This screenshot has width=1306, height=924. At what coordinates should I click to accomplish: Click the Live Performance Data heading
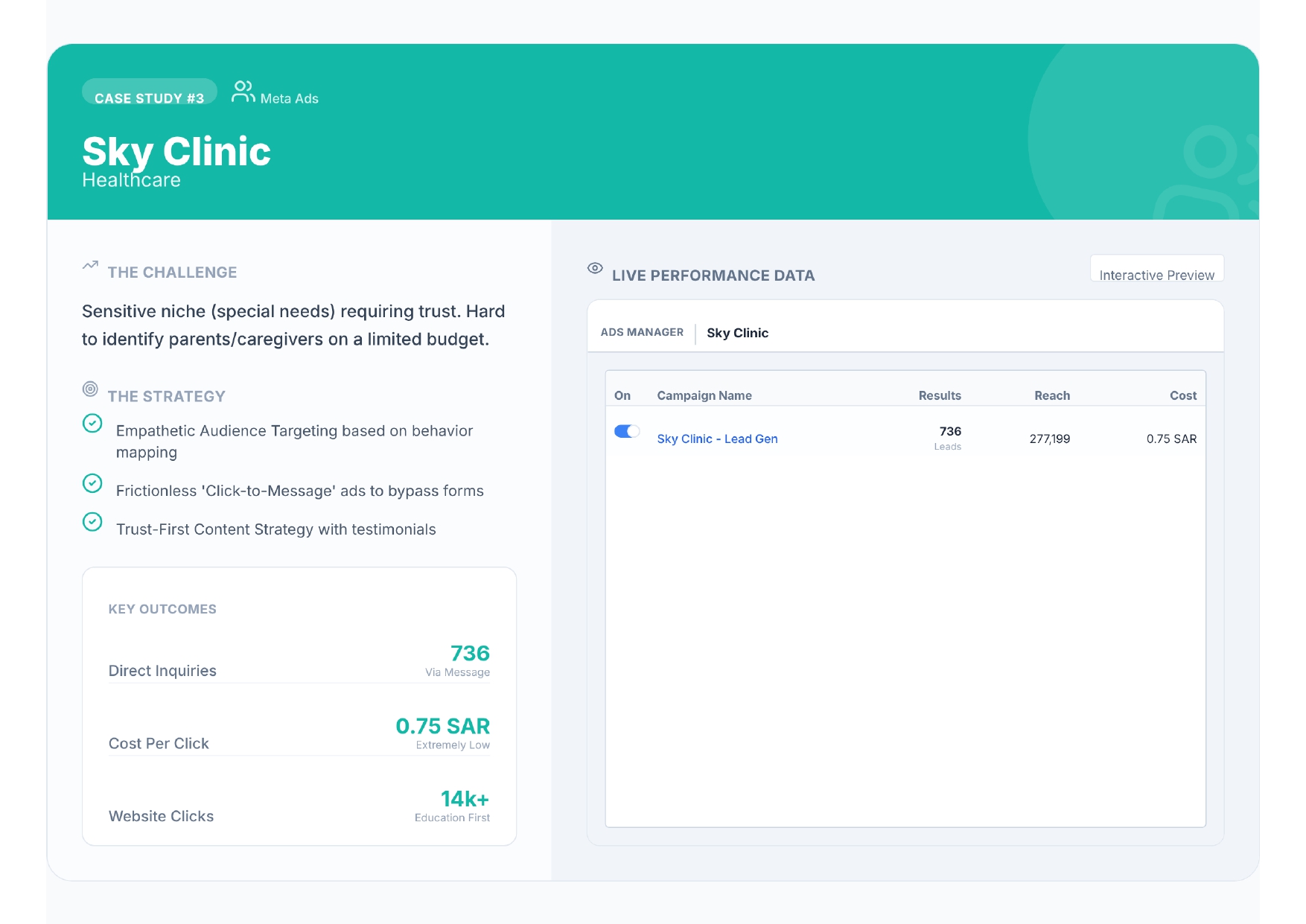click(713, 275)
